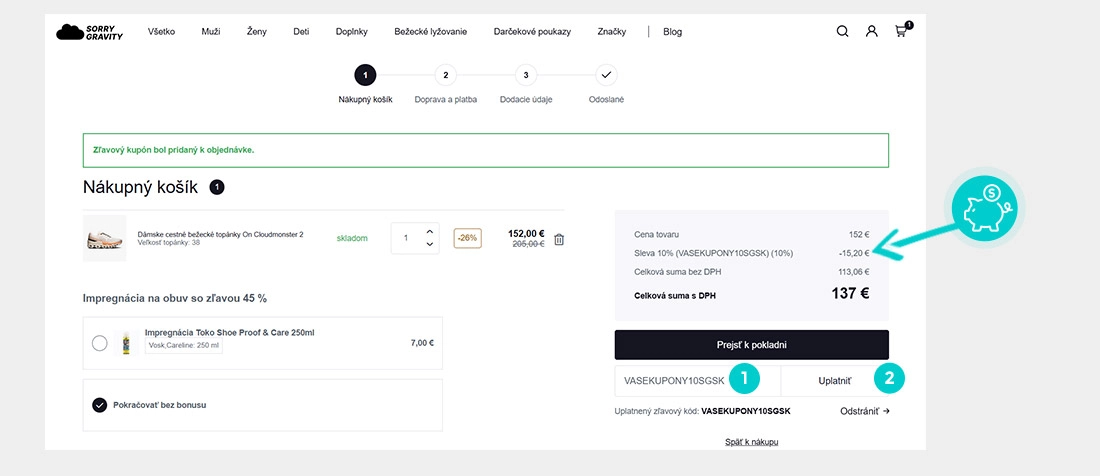Click the Vosk,Careline: 250 ml variant label
The image size is (1100, 476).
point(184,346)
